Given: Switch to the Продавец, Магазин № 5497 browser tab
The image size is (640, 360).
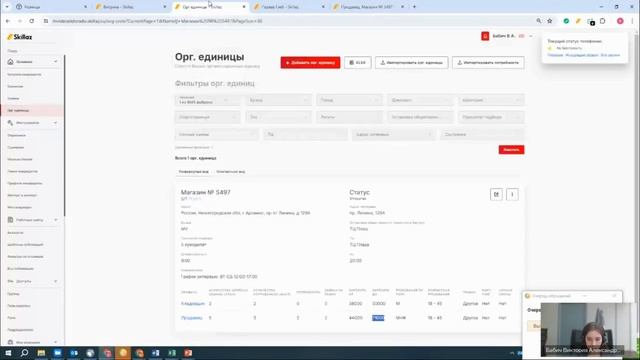Looking at the screenshot, I should coord(369,7).
